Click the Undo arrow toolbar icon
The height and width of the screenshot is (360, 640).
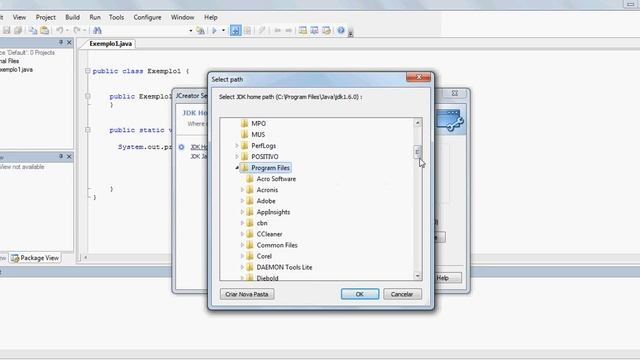click(x=60, y=30)
